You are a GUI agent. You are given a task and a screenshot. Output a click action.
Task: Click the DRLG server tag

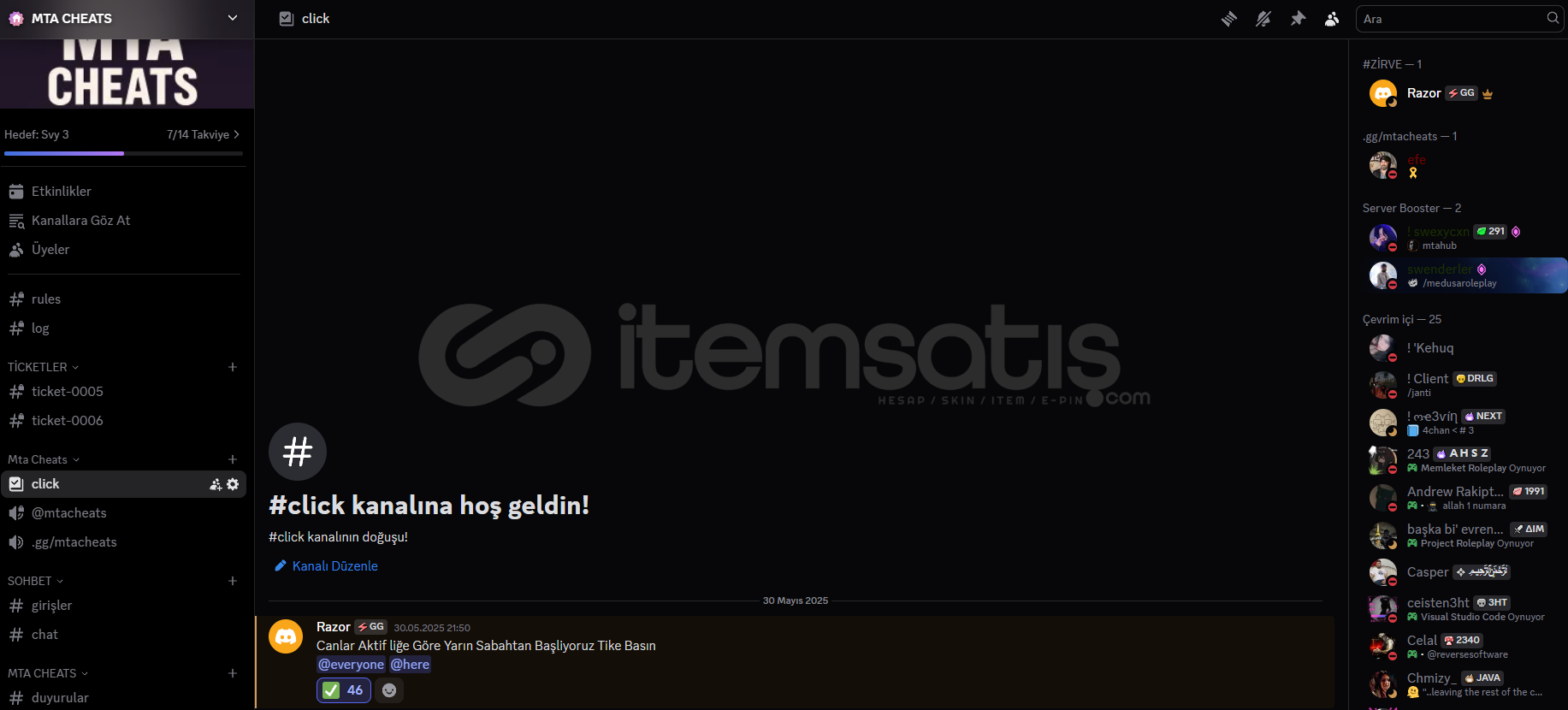coord(1475,379)
